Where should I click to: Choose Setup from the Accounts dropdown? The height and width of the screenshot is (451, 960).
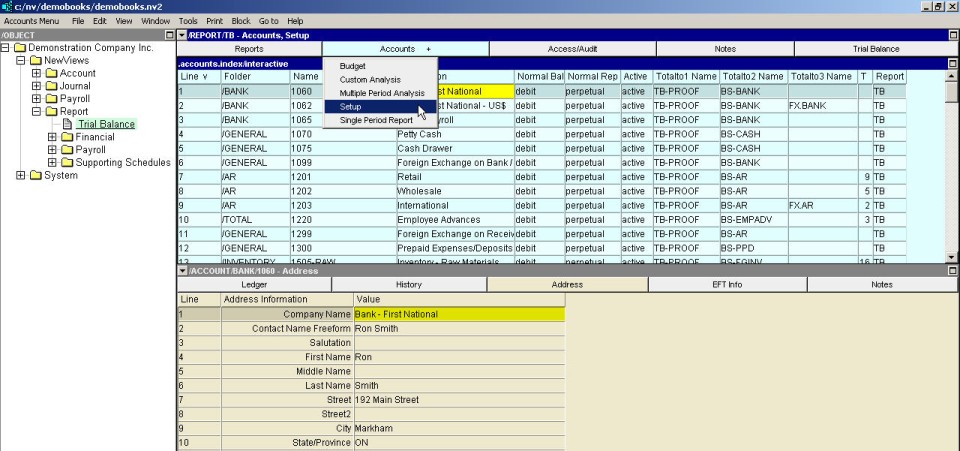click(351, 107)
